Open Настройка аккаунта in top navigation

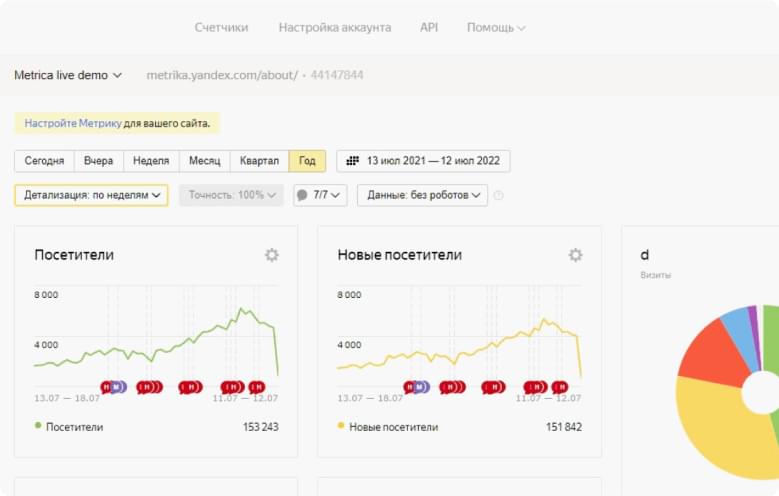click(x=335, y=27)
